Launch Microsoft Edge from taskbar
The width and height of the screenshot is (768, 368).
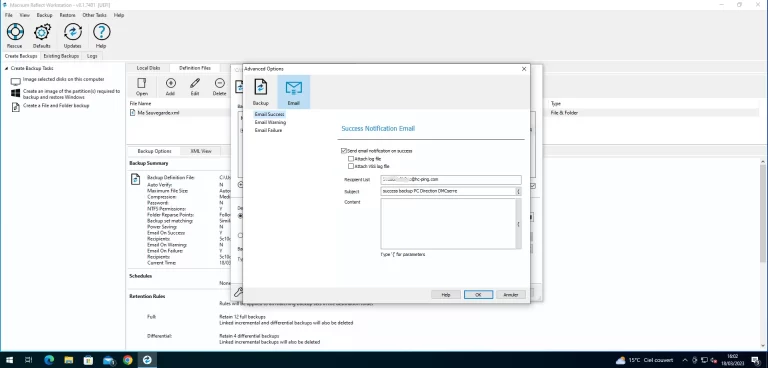click(x=48, y=360)
